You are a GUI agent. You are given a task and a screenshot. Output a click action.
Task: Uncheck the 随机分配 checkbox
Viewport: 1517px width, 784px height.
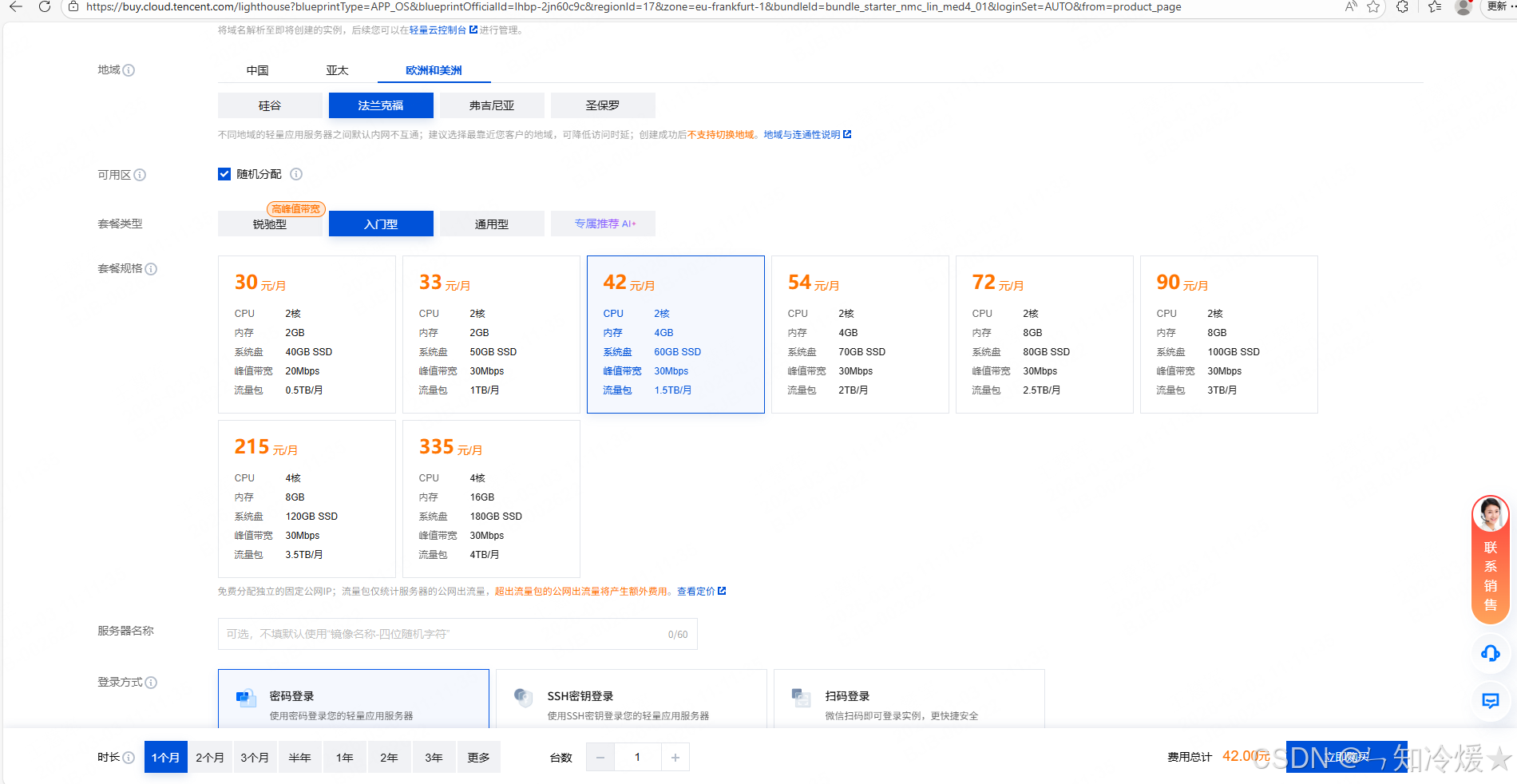click(x=224, y=173)
